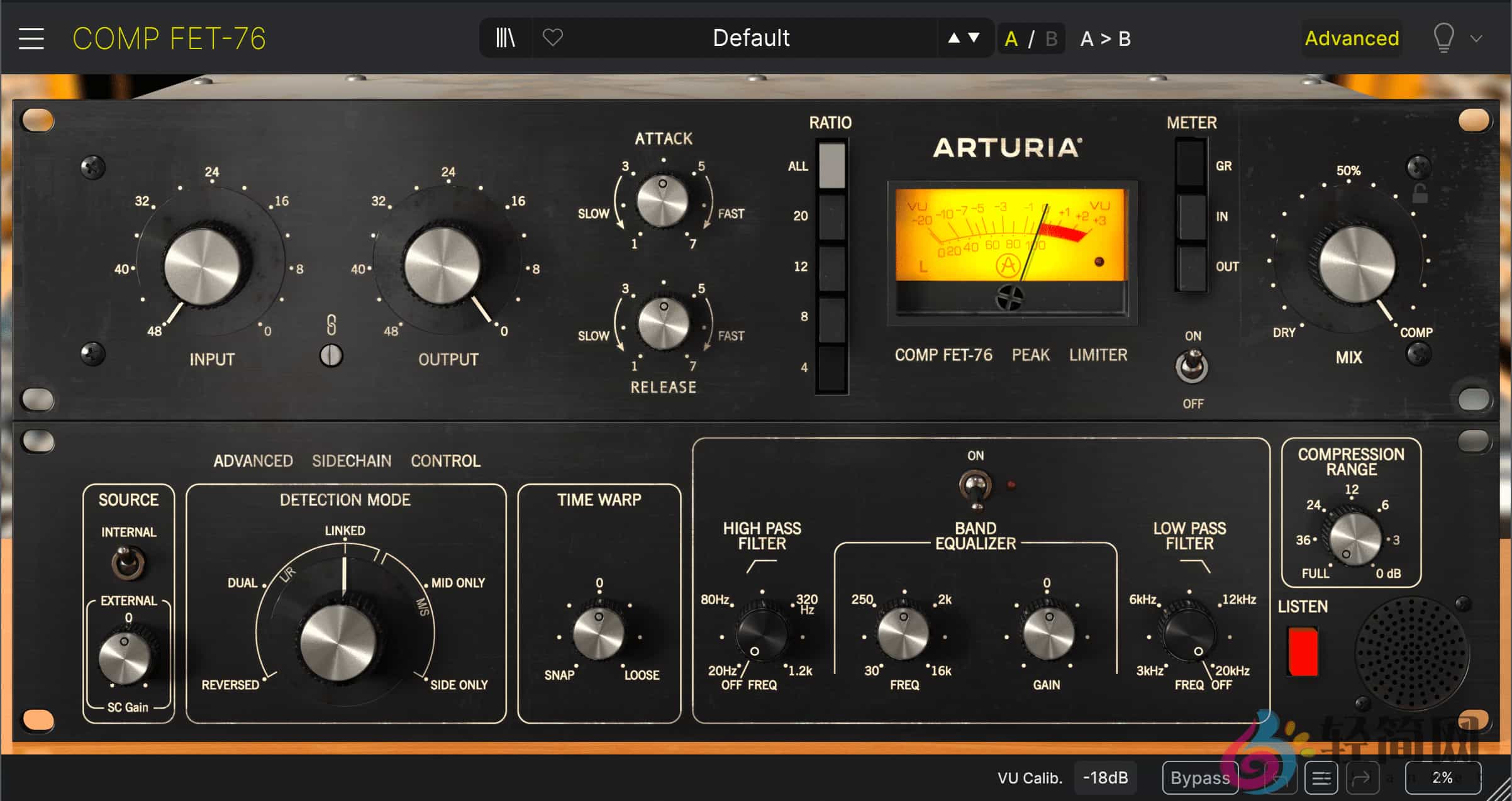The height and width of the screenshot is (801, 1512).
Task: Click the undo arrow icon
Action: click(1270, 777)
